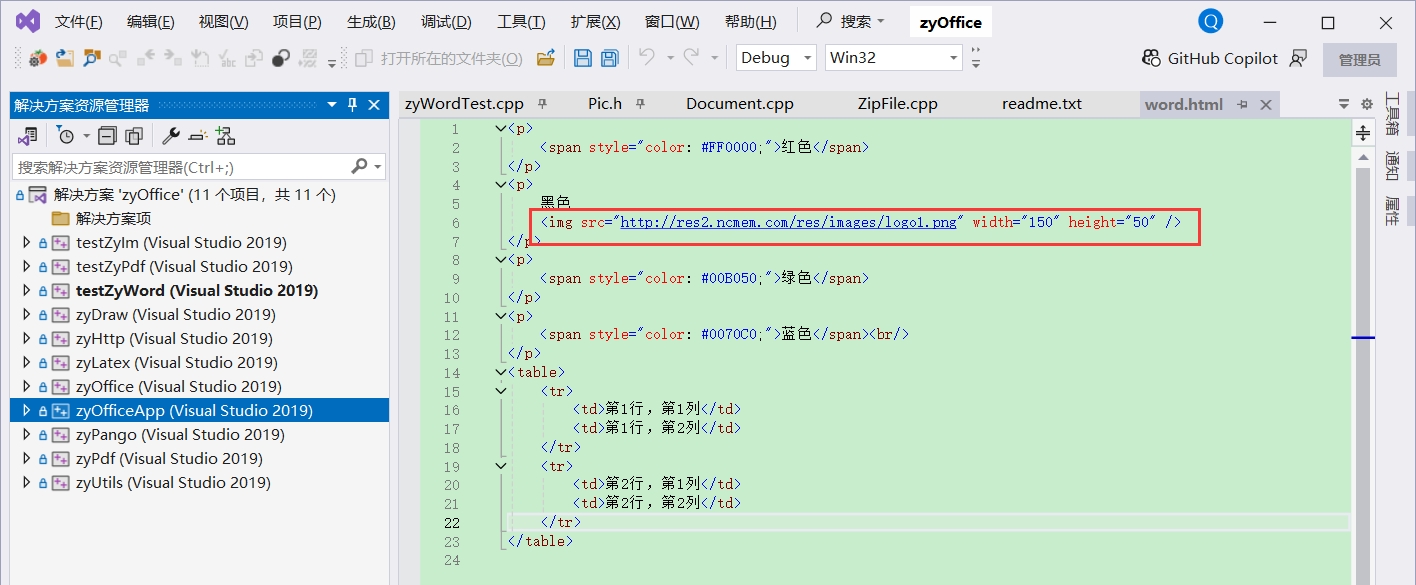The image size is (1416, 585).
Task: Click the 管理员 button
Action: (x=1359, y=59)
